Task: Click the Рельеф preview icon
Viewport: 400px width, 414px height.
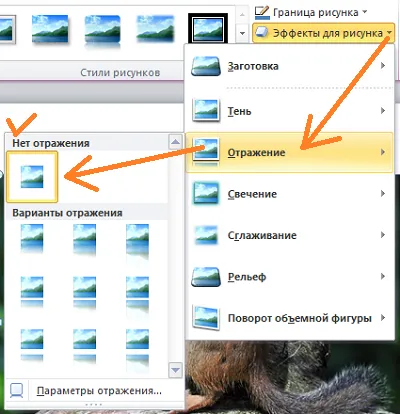Action: [206, 277]
